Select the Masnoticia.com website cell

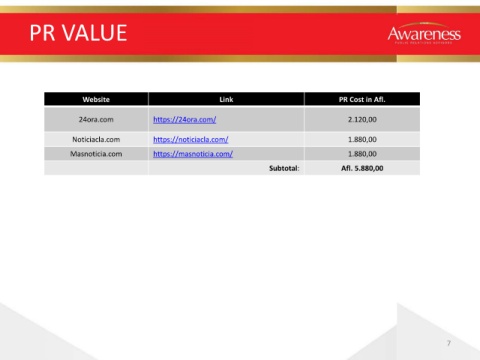point(96,154)
